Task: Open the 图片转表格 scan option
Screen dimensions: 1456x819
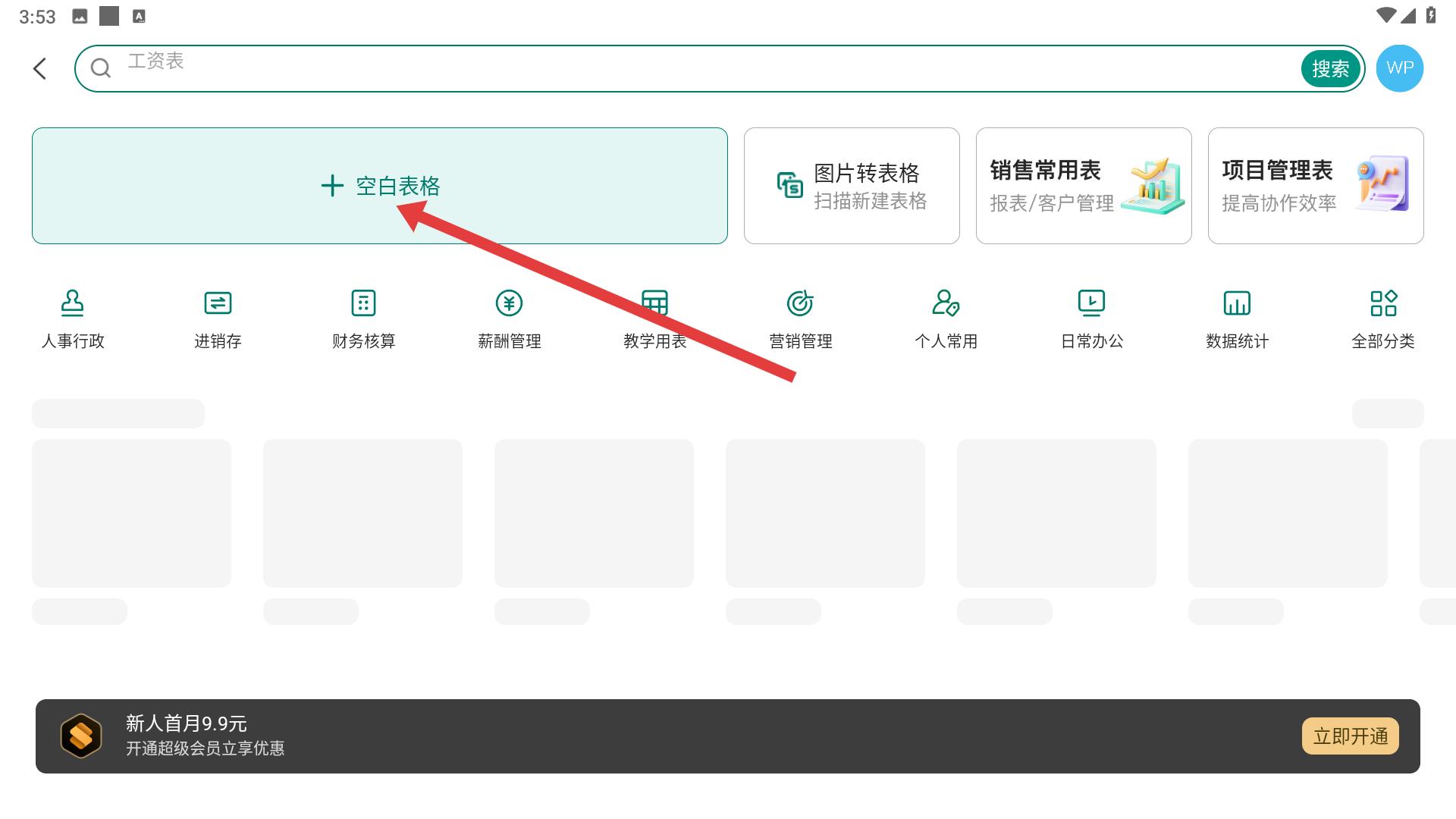Action: (852, 186)
